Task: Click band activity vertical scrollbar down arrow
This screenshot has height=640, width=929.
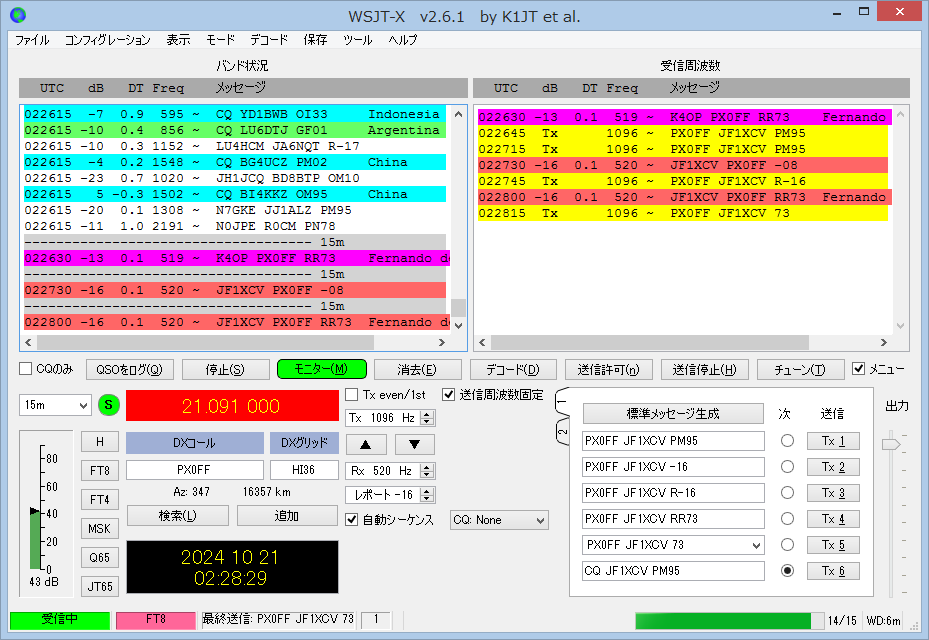Action: (x=458, y=325)
